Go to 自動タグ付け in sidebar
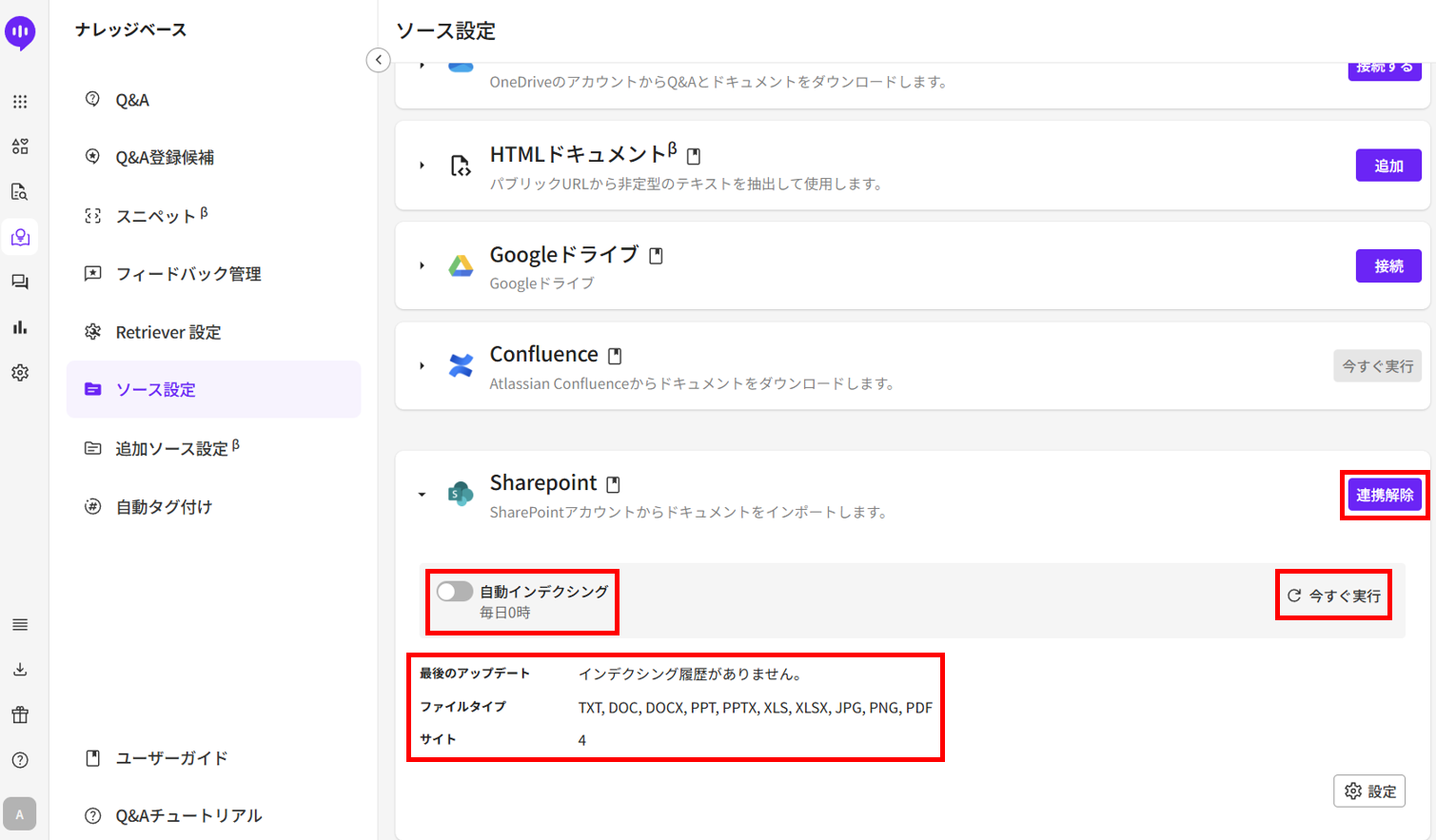Image resolution: width=1436 pixels, height=840 pixels. point(164,507)
